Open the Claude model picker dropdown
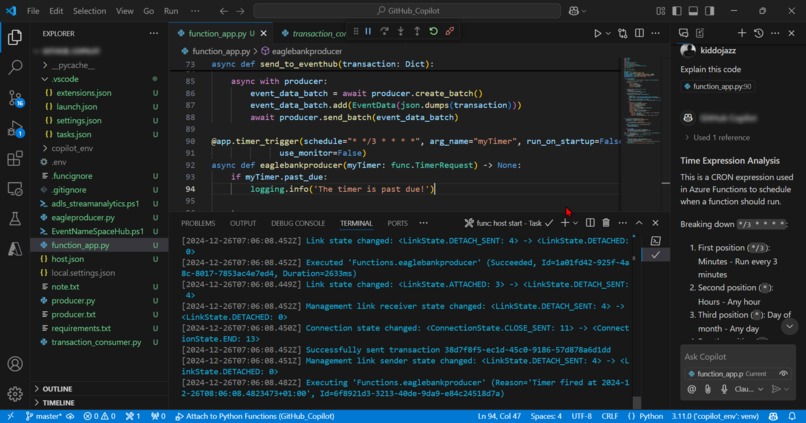This screenshot has width=806, height=423. [748, 390]
